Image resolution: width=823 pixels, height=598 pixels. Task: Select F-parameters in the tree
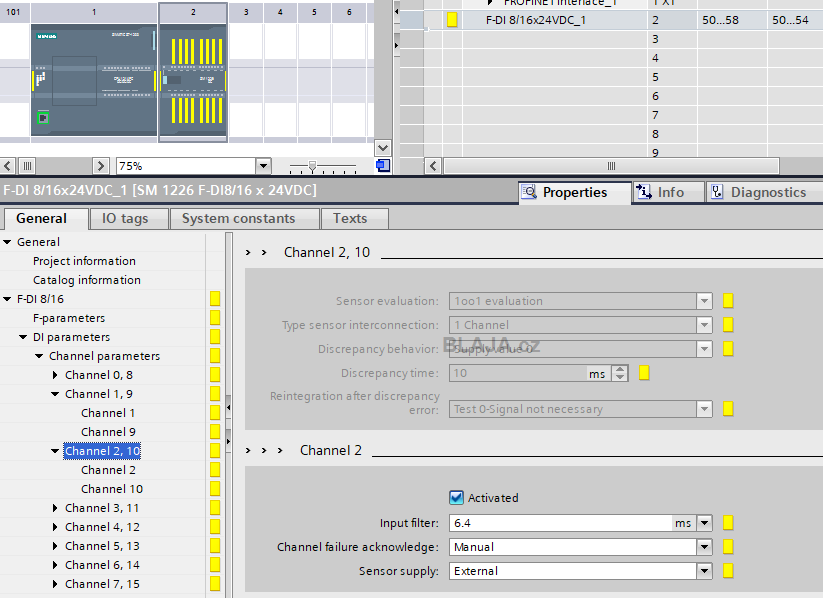69,318
